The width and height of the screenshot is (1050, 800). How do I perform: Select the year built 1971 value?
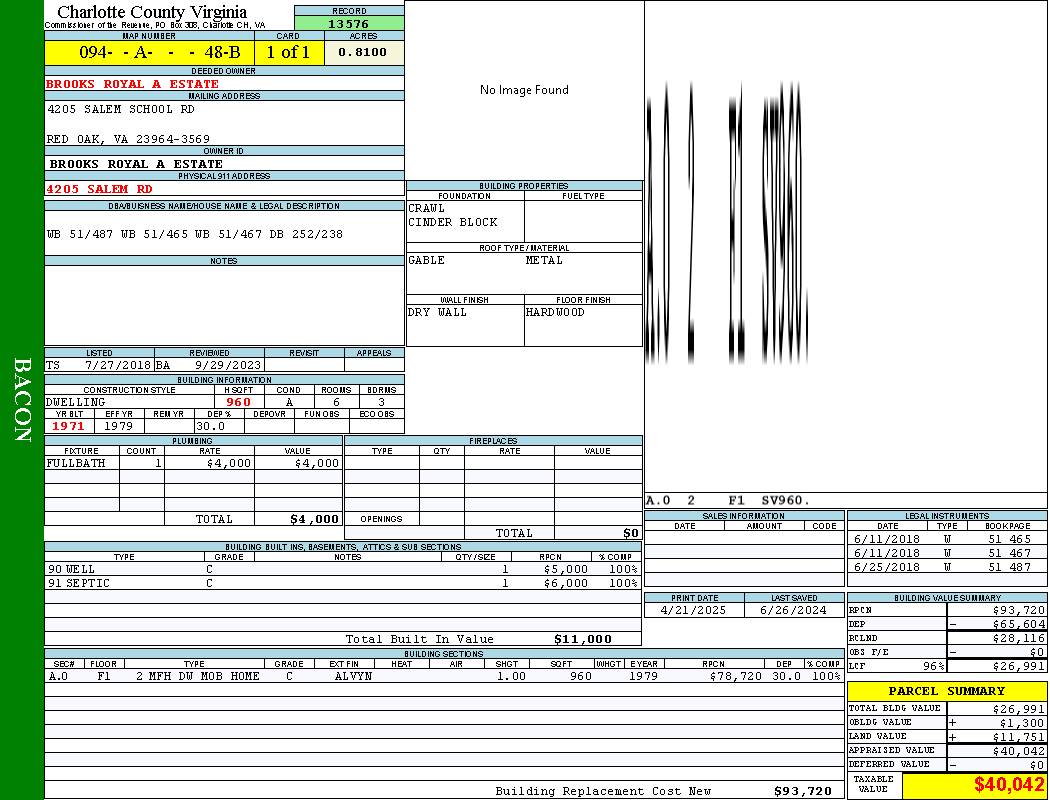point(69,426)
